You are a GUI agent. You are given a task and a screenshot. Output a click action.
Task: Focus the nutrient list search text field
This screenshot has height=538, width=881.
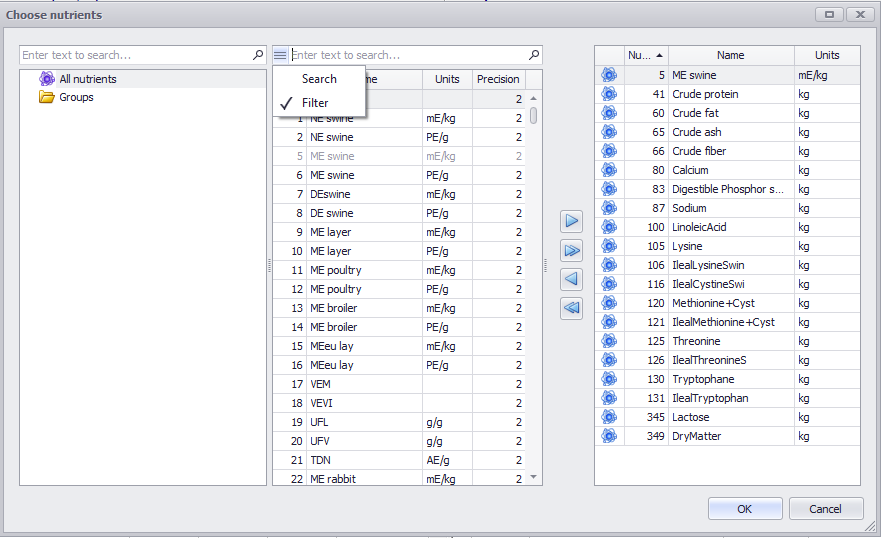(x=408, y=55)
